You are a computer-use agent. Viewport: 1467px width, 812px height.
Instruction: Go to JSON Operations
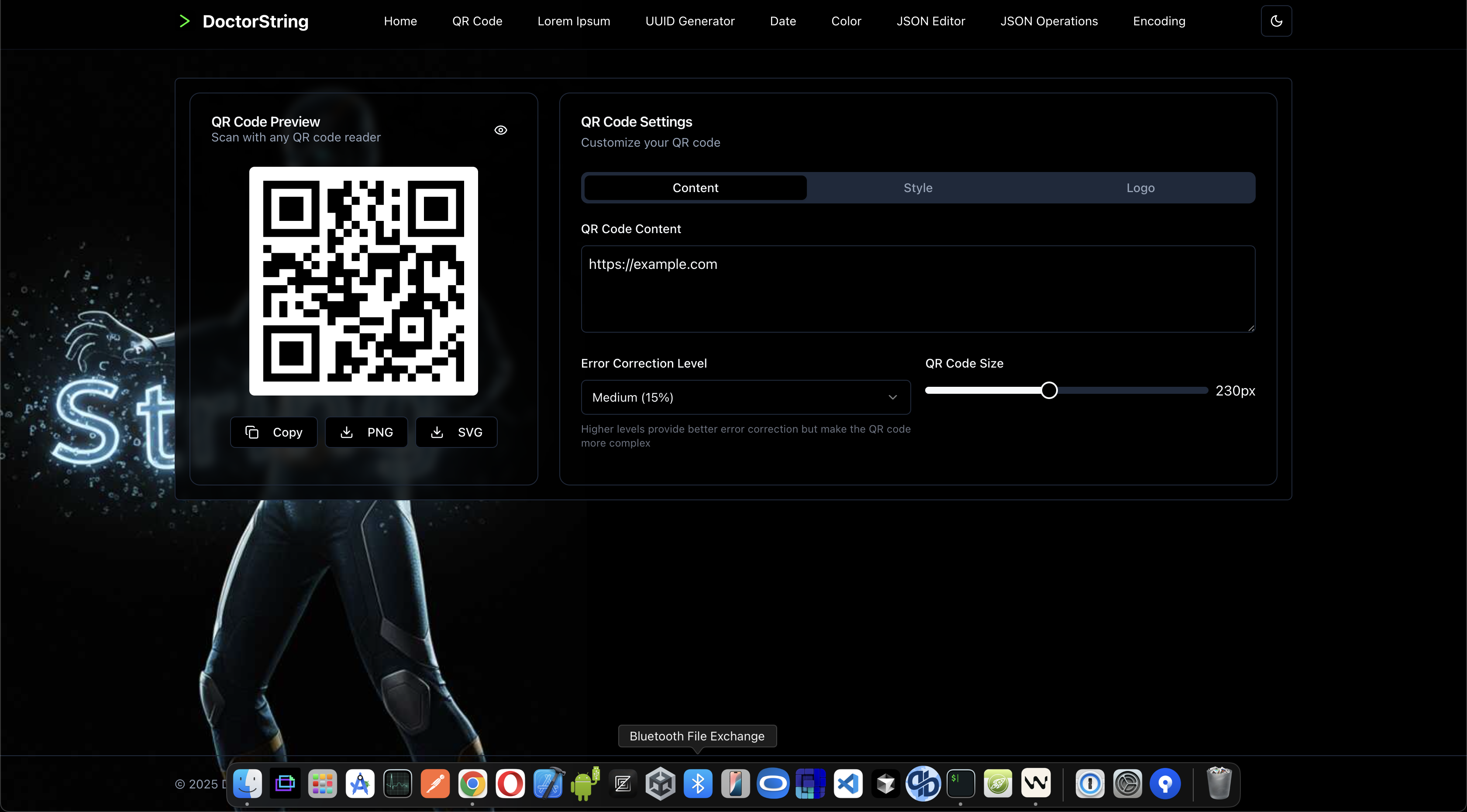1048,21
